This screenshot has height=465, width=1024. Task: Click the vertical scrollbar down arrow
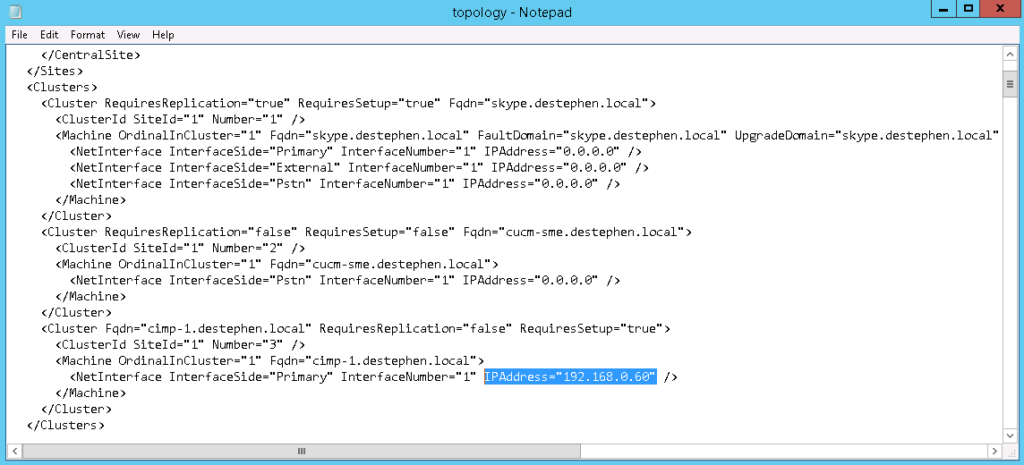[x=1010, y=434]
